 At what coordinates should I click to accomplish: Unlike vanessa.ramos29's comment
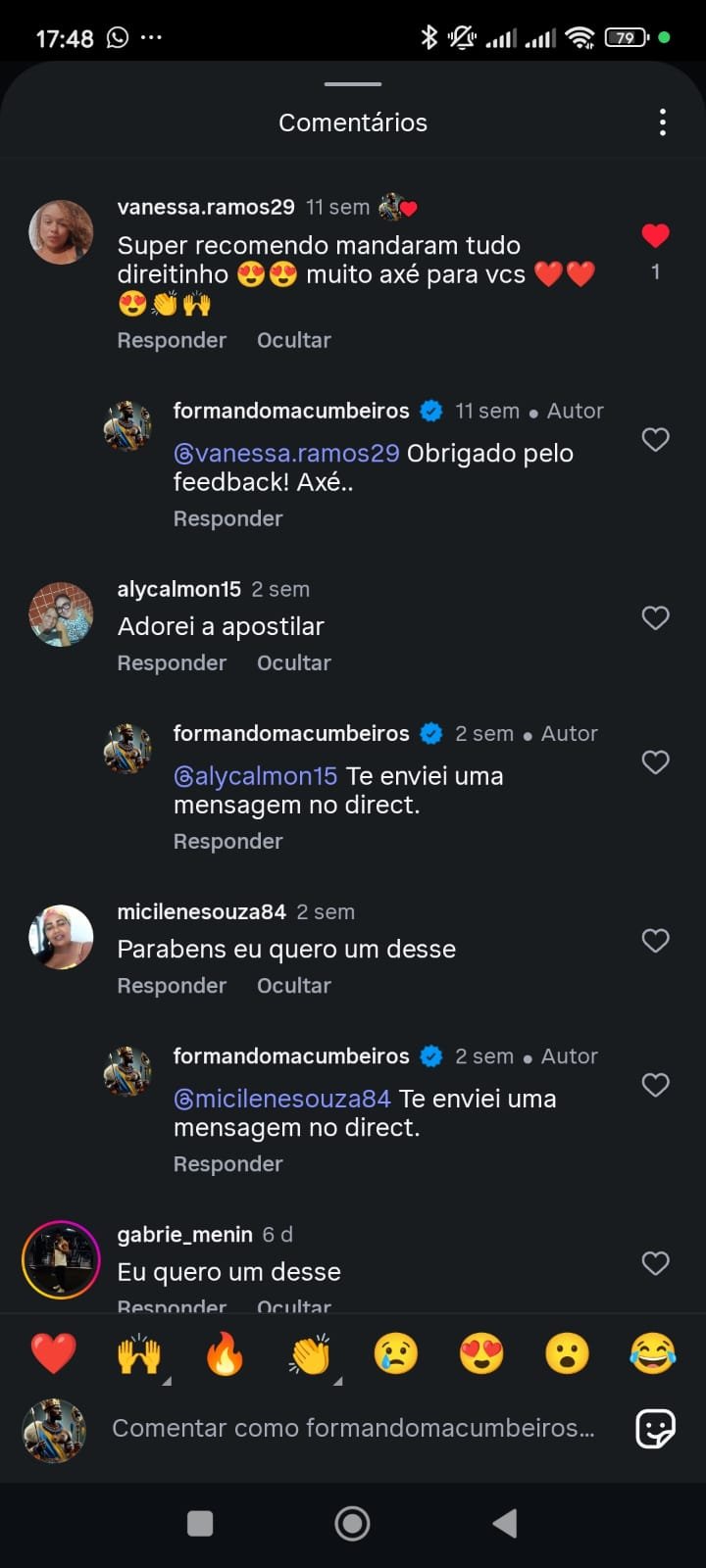655,236
